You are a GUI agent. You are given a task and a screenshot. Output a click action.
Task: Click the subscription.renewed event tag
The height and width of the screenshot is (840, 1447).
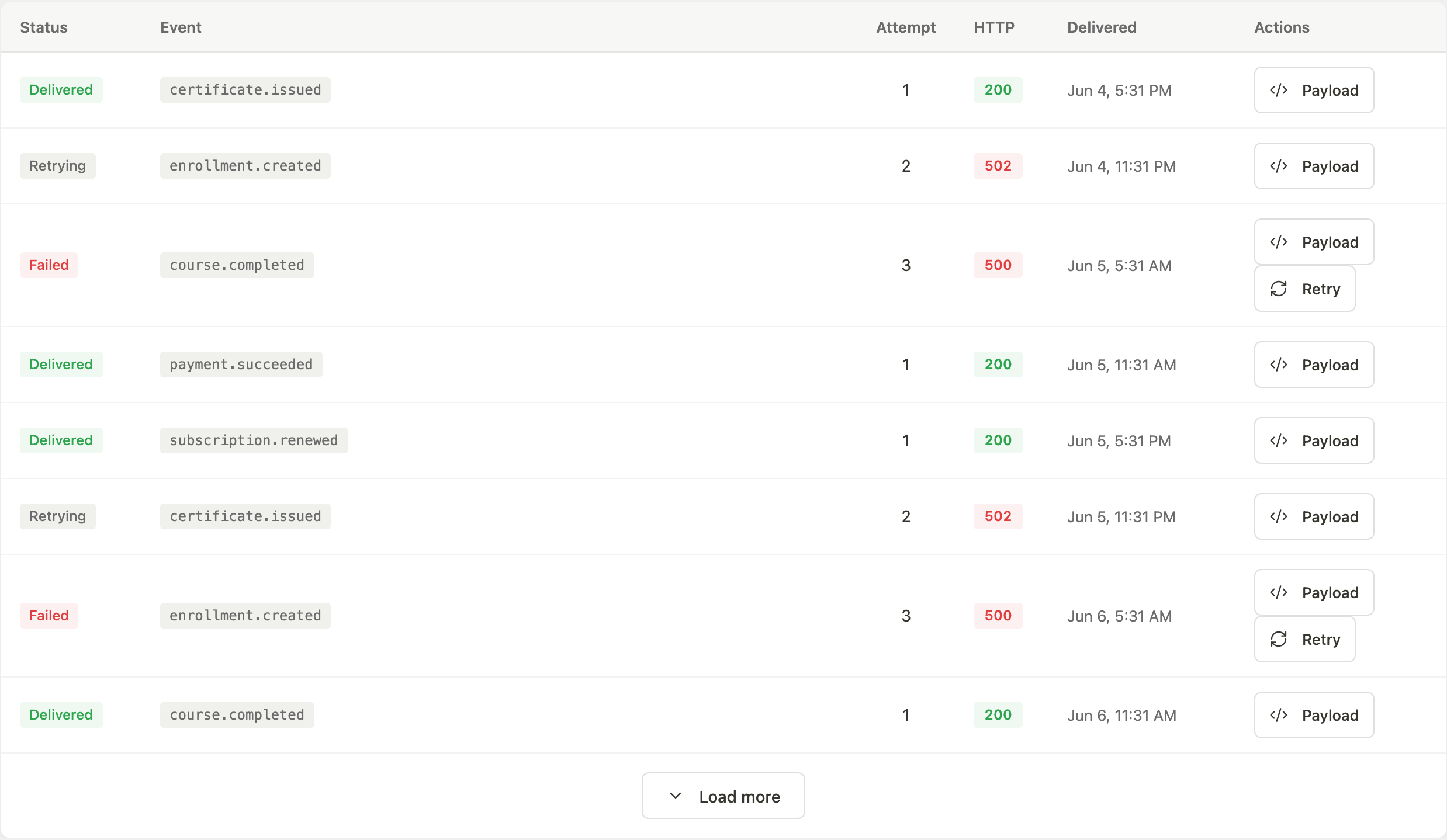pyautogui.click(x=254, y=440)
